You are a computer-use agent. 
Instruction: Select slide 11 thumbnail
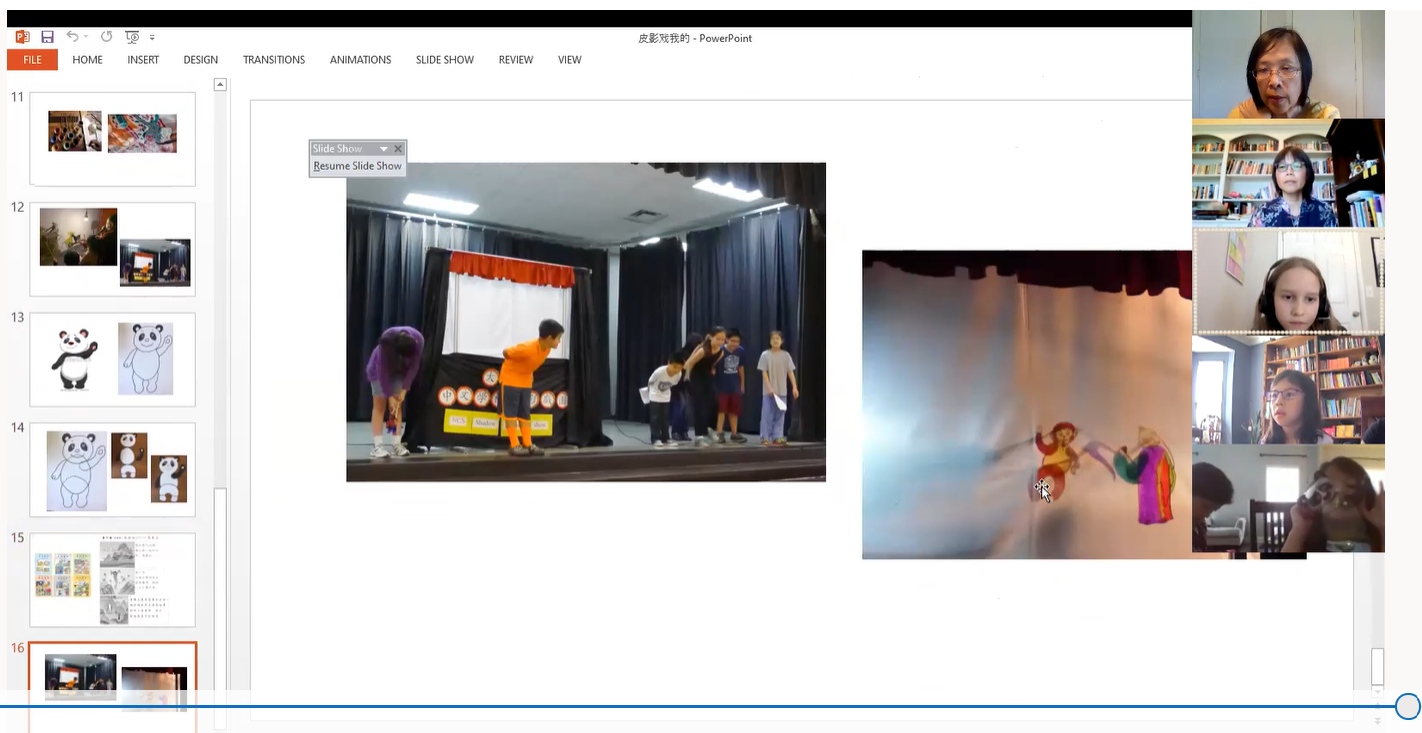point(112,138)
